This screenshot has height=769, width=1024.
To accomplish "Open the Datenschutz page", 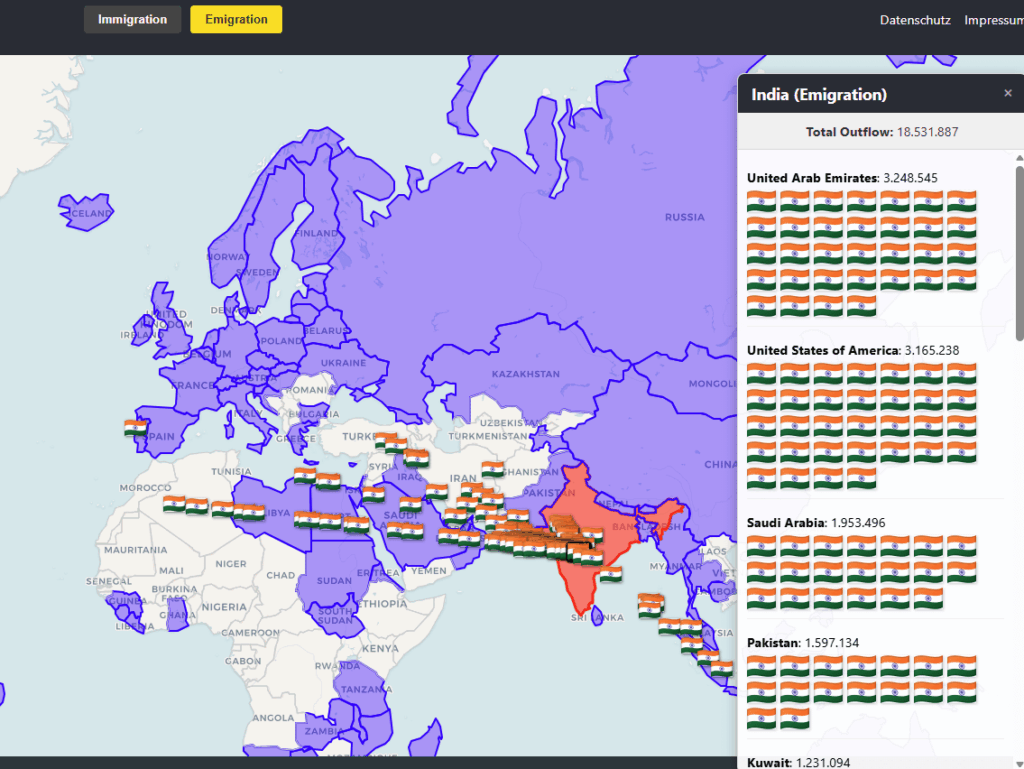I will [915, 20].
